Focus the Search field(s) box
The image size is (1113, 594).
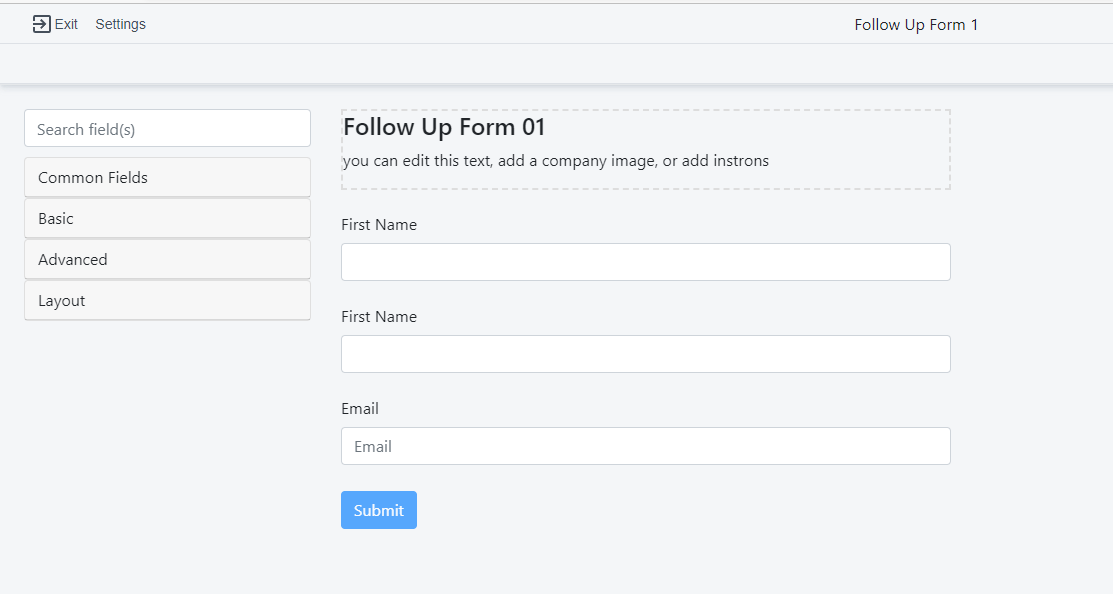point(167,129)
